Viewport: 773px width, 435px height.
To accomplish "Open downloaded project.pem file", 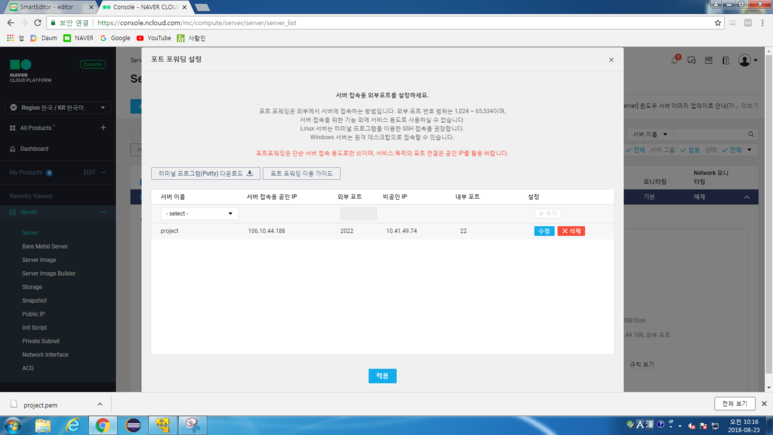I will (40, 405).
